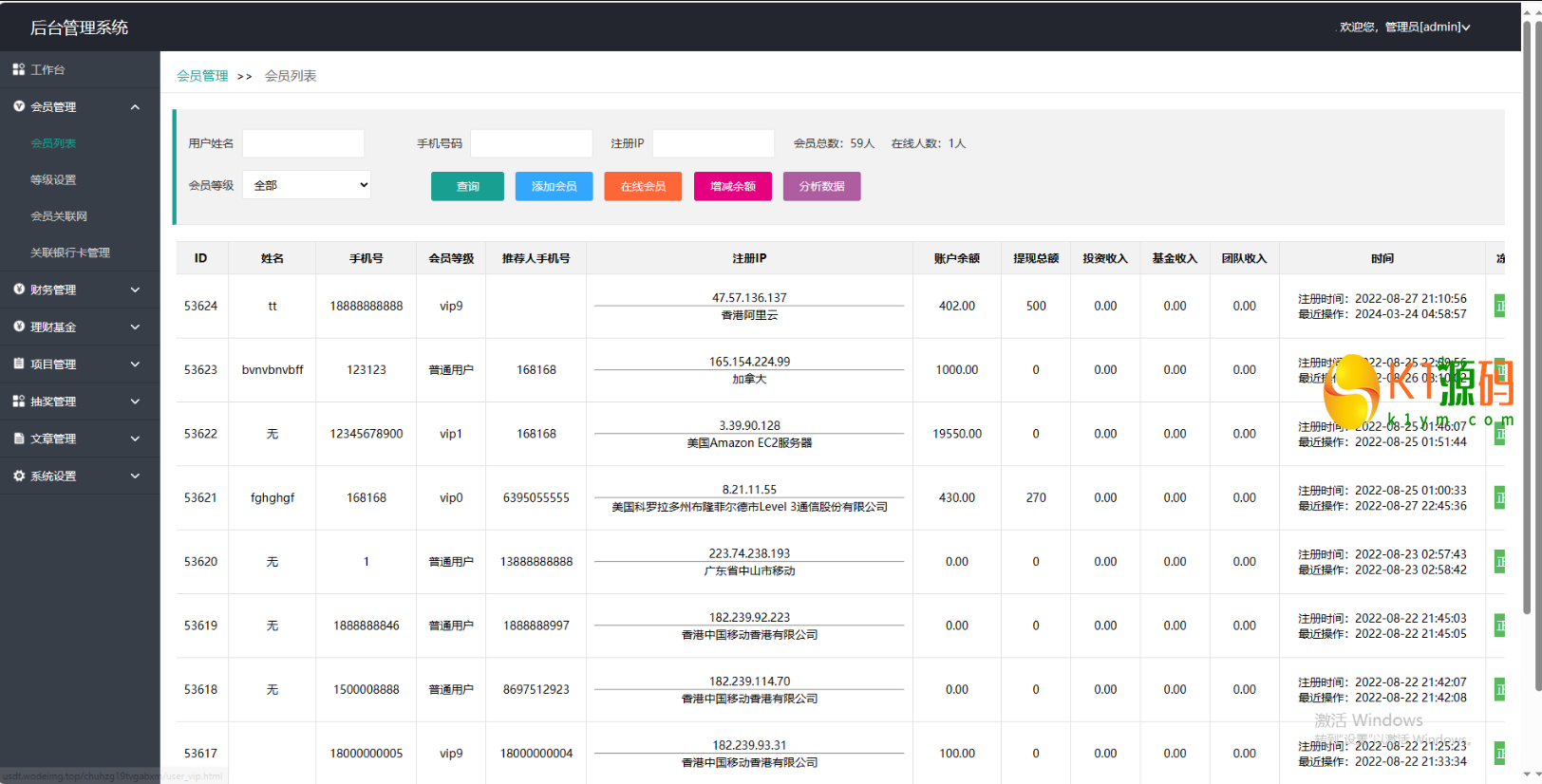Open the 关联银行卡管理 submenu item
Image resolution: width=1542 pixels, height=784 pixels.
click(x=70, y=252)
